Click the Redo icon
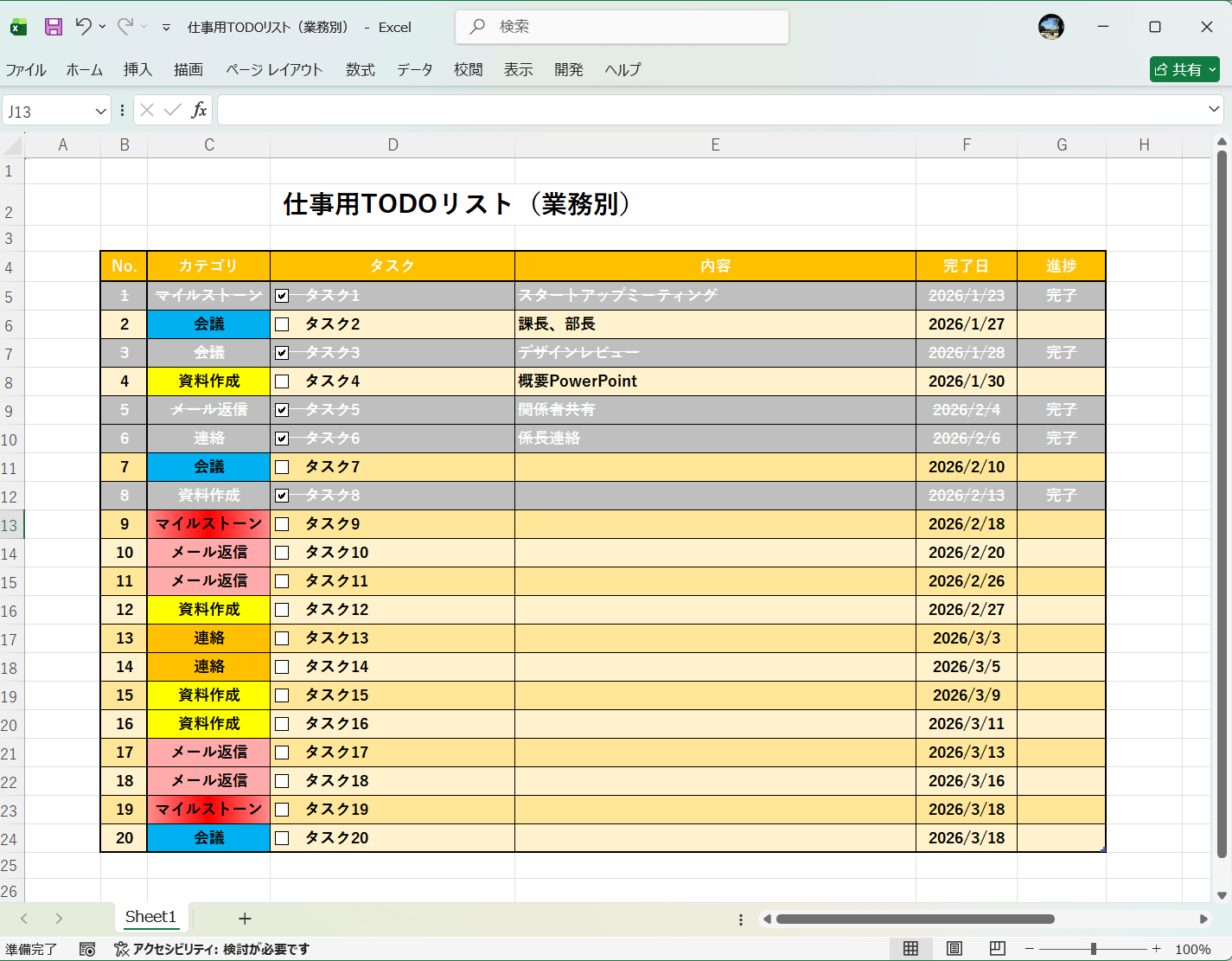Screen dimensions: 1232x961 click(x=126, y=27)
